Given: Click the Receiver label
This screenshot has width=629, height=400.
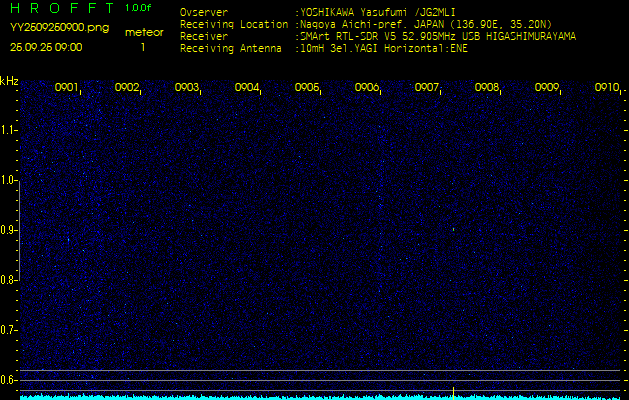Looking at the screenshot, I should point(204,37).
